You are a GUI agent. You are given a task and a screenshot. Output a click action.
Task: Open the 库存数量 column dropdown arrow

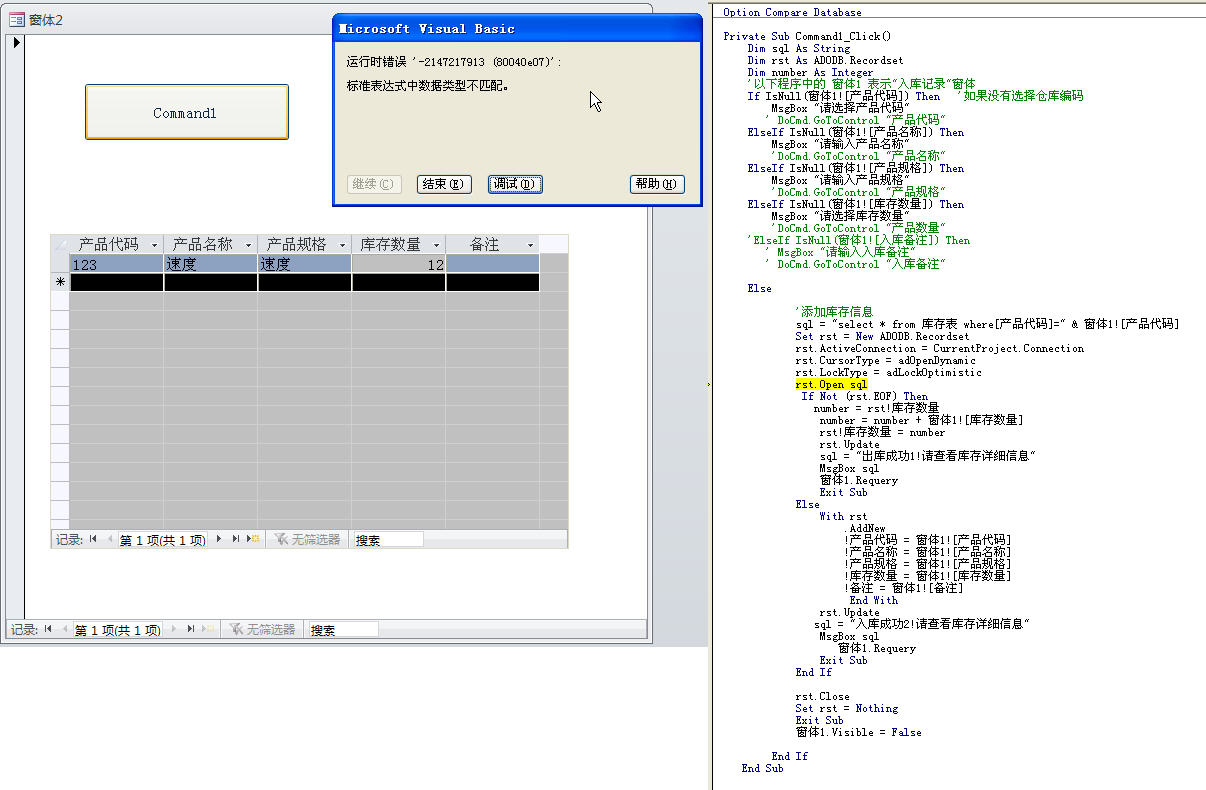click(436, 245)
